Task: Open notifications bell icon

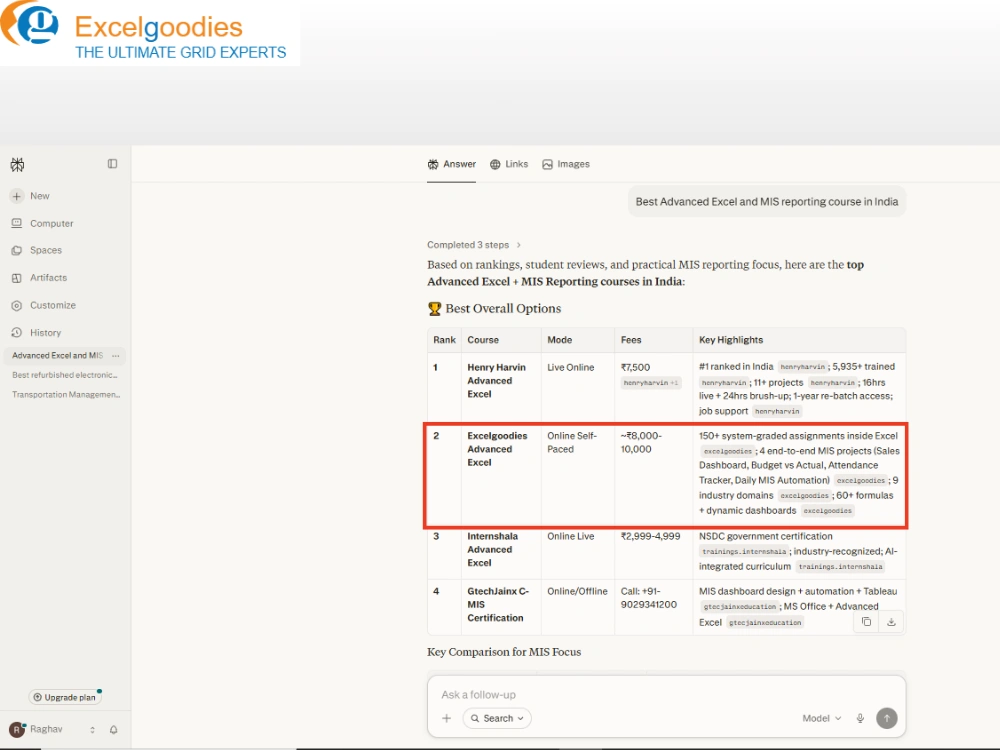Action: 114,729
